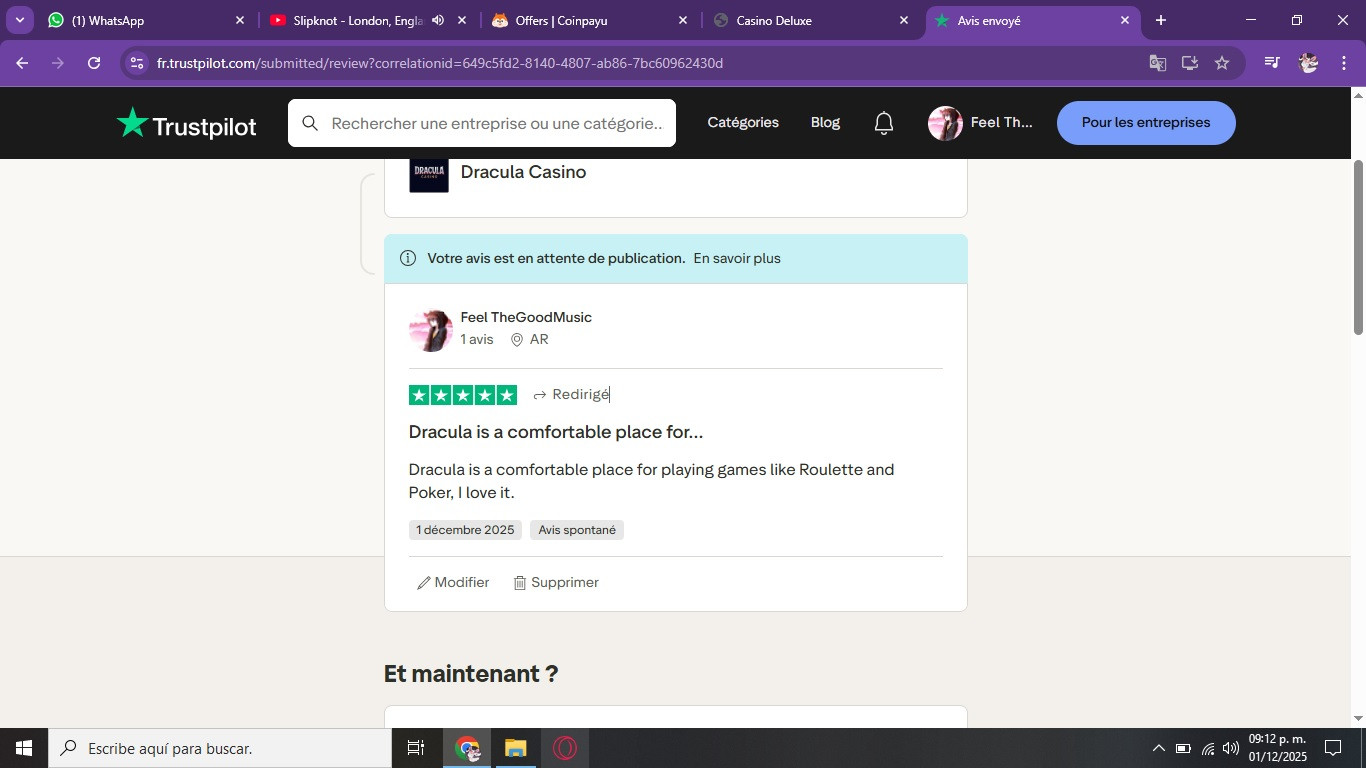
Task: Click the browser address bar URL
Action: point(440,63)
